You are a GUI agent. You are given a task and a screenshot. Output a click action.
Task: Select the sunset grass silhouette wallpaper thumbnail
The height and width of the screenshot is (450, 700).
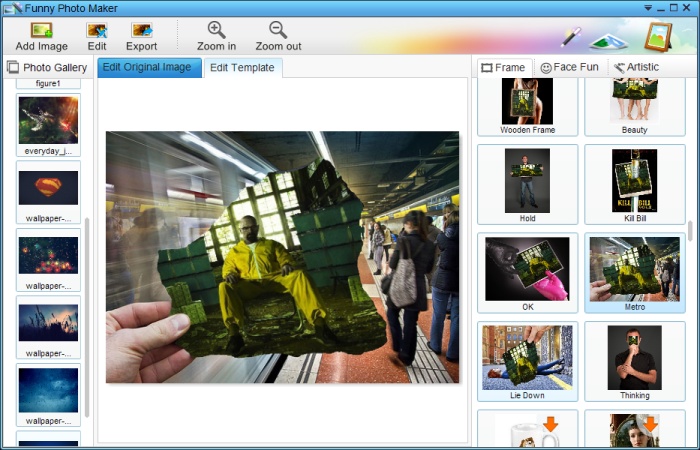[48, 327]
